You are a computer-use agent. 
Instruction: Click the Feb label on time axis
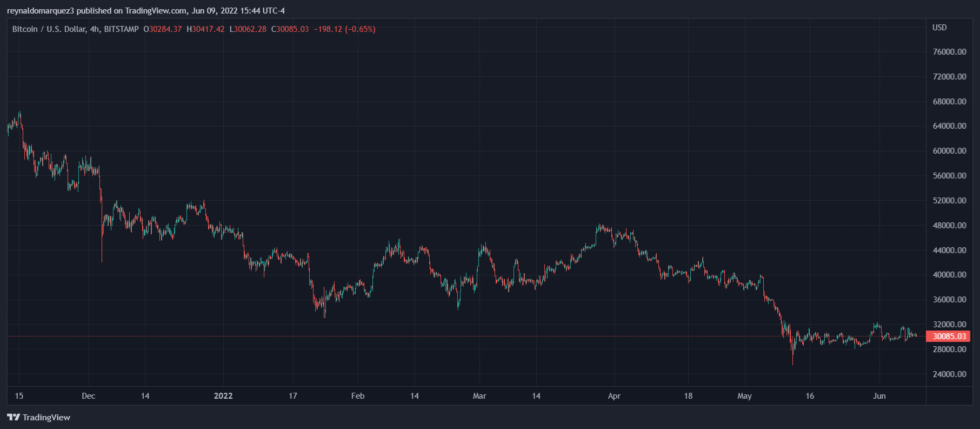pos(357,396)
